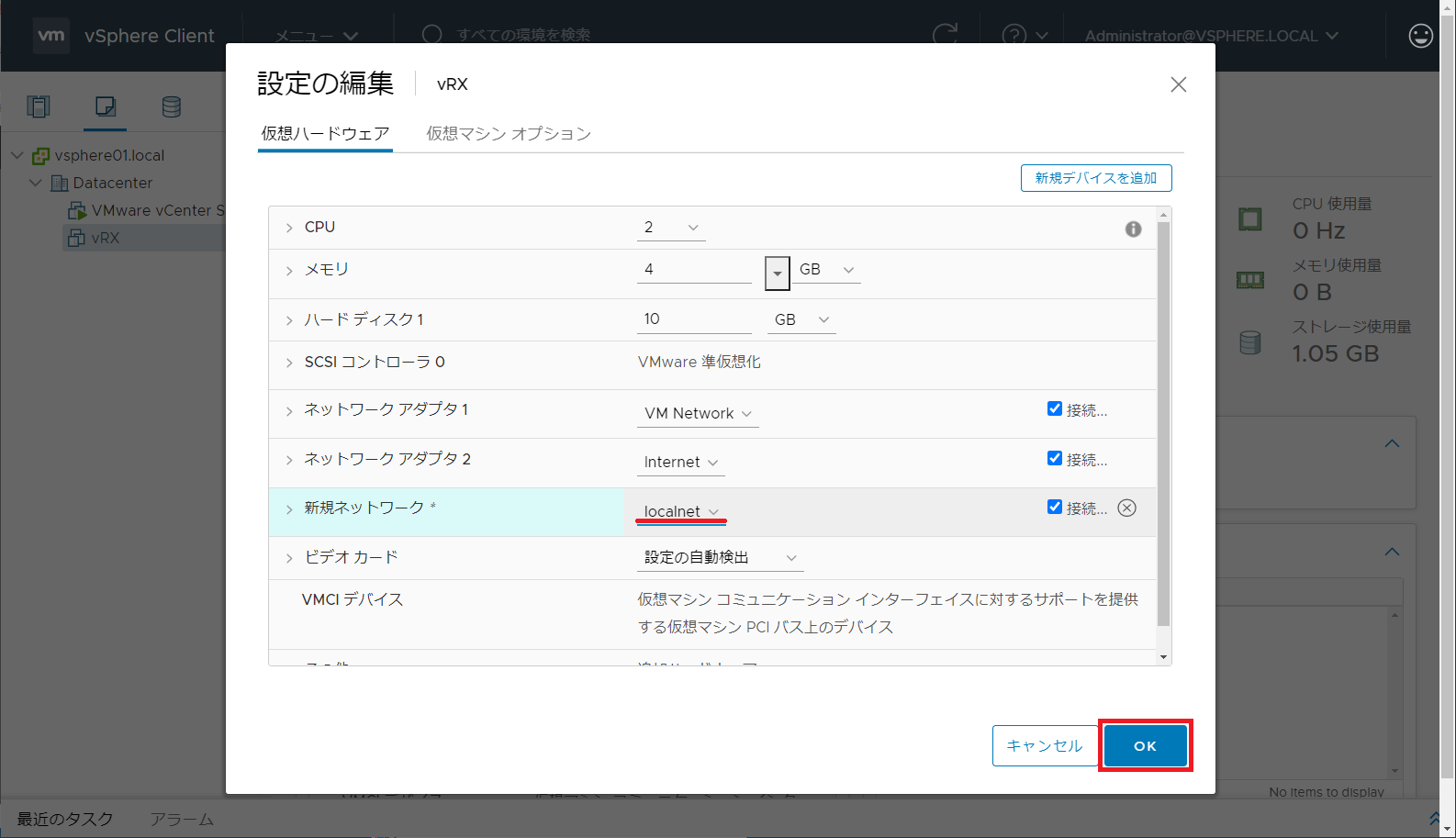This screenshot has width=1456, height=838.
Task: Expand Network Adapter 1 row
Action: pyautogui.click(x=289, y=411)
